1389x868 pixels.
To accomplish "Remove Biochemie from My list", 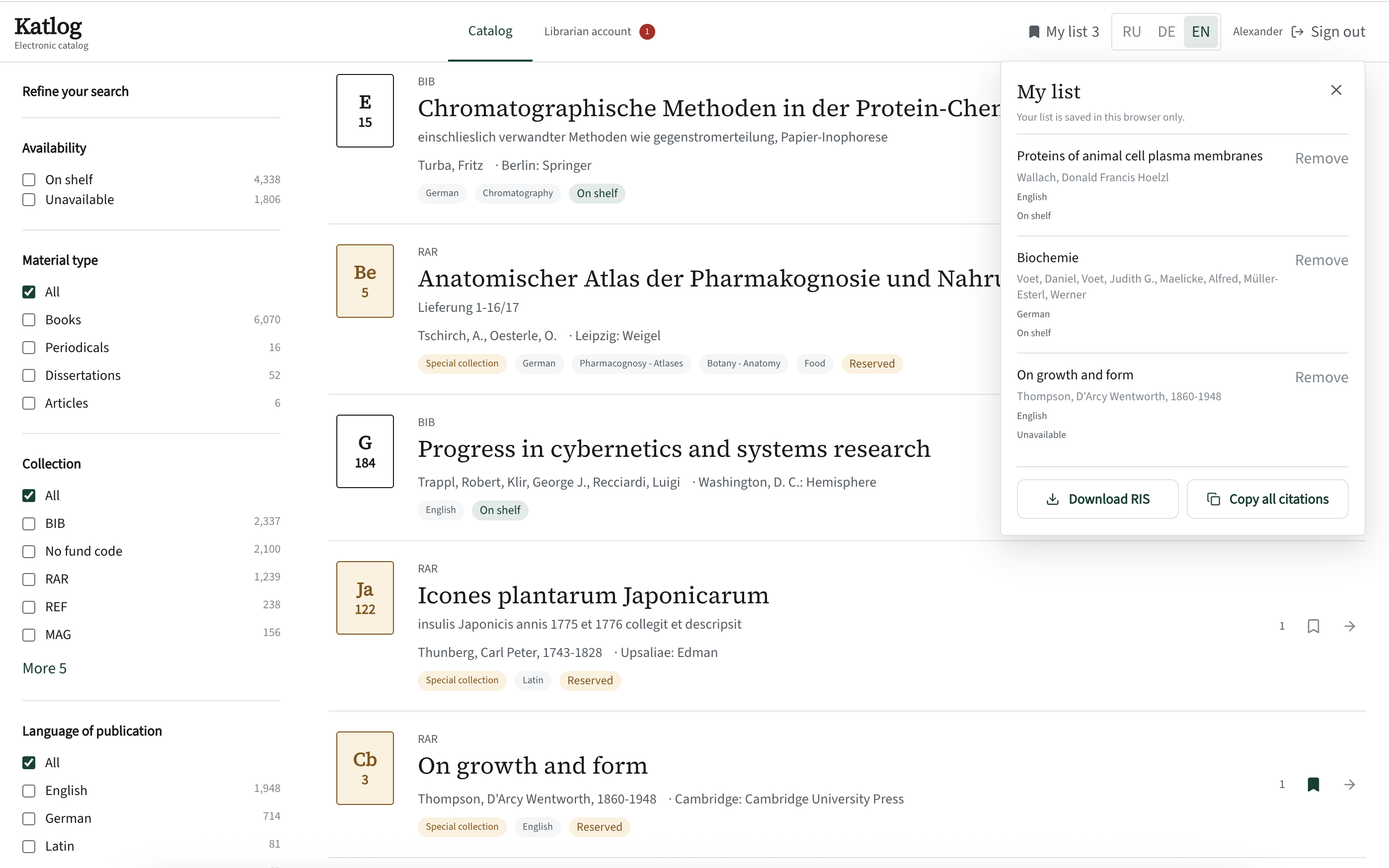I will click(1321, 260).
